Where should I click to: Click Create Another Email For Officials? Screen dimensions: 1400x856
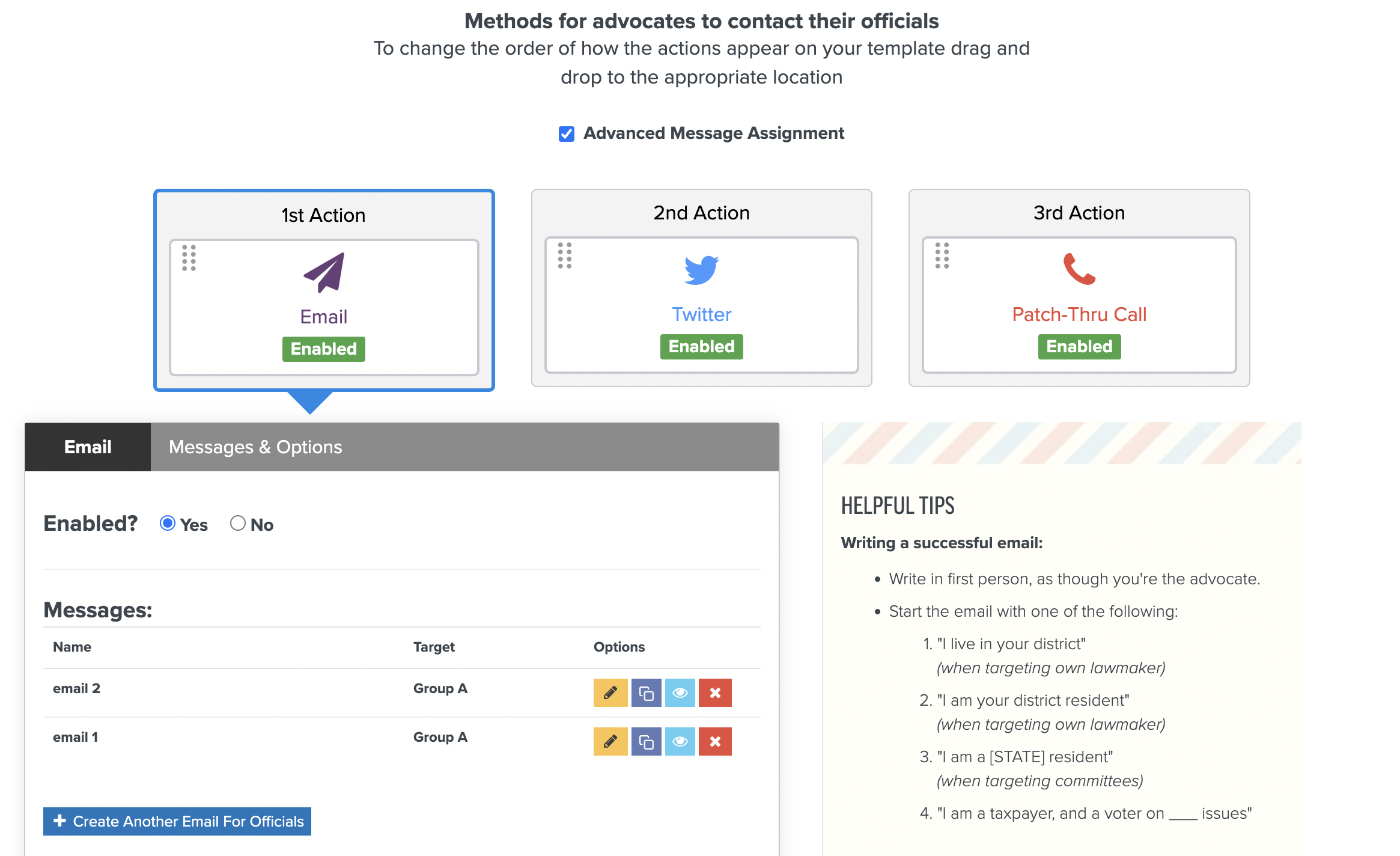(x=177, y=821)
